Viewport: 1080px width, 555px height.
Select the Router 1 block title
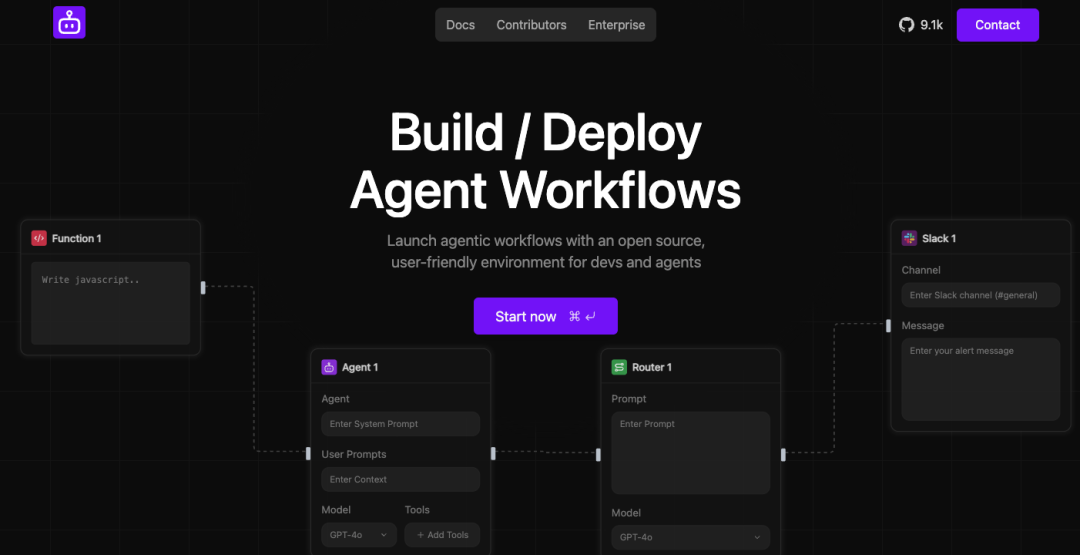[652, 367]
